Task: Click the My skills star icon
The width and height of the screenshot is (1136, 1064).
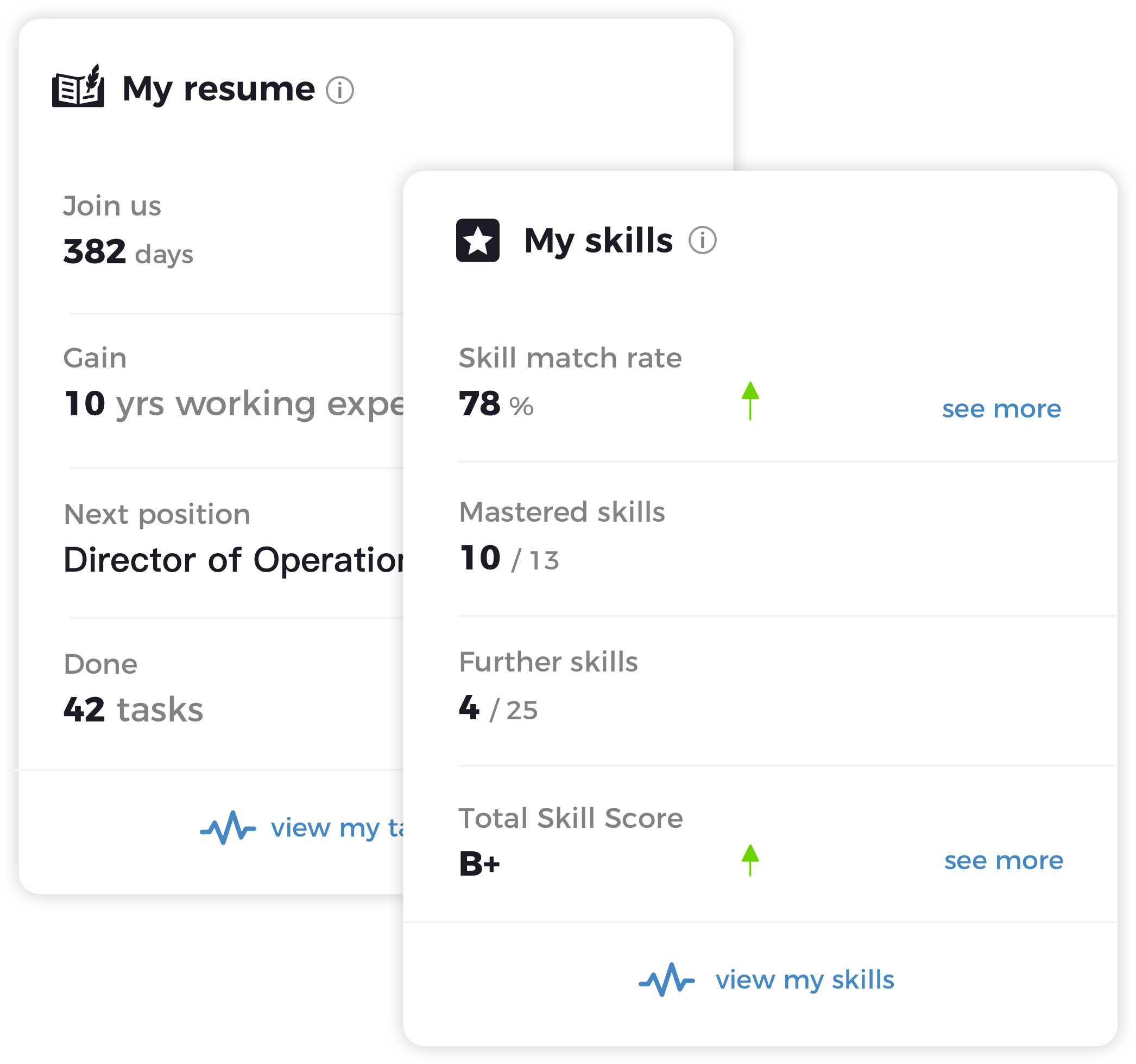Action: pos(478,240)
